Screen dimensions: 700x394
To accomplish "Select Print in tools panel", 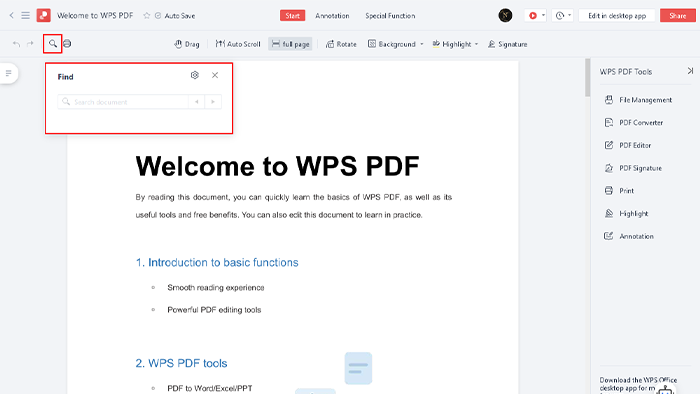I will tap(619, 191).
